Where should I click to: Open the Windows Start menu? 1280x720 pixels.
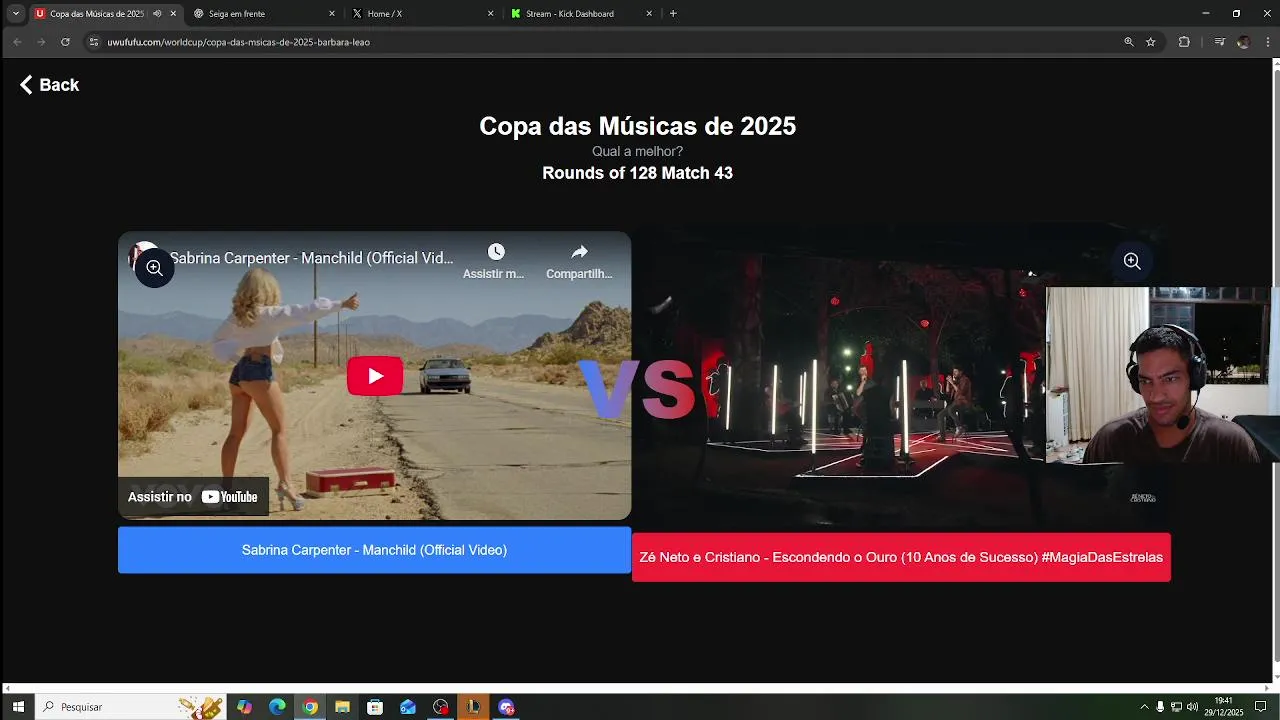[x=18, y=707]
